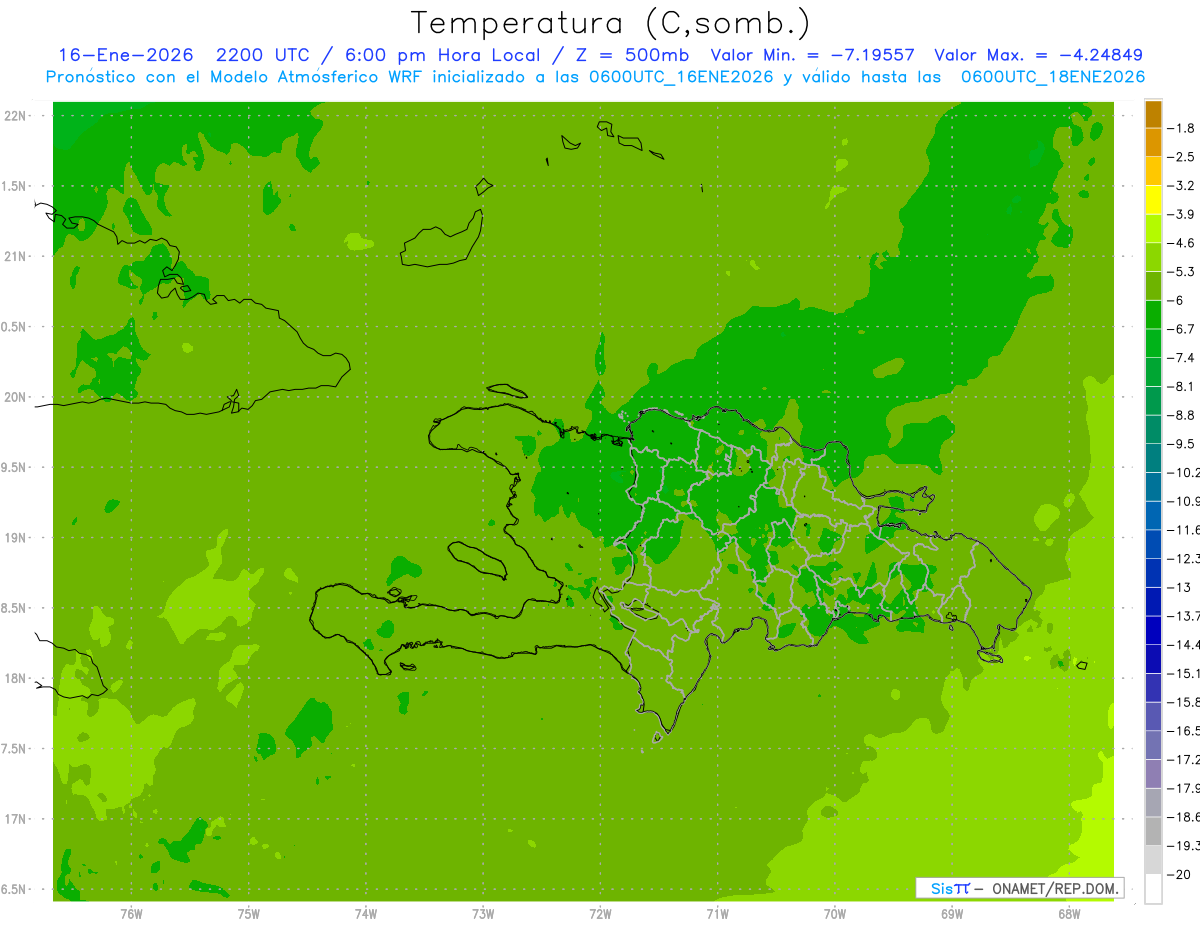
Task: Click the "17N" latitude axis label
Action: 16,820
